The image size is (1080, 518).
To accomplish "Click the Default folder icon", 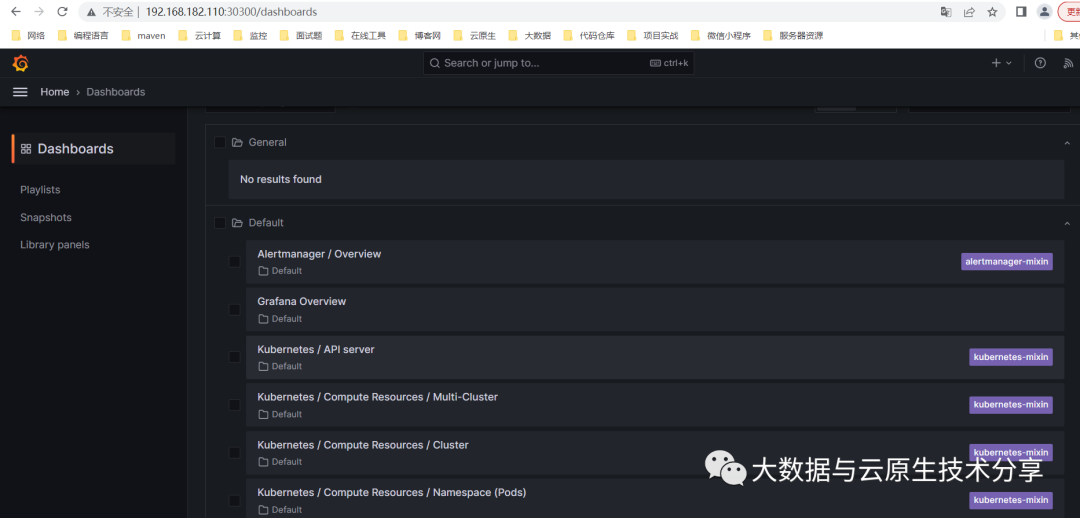I will click(238, 223).
